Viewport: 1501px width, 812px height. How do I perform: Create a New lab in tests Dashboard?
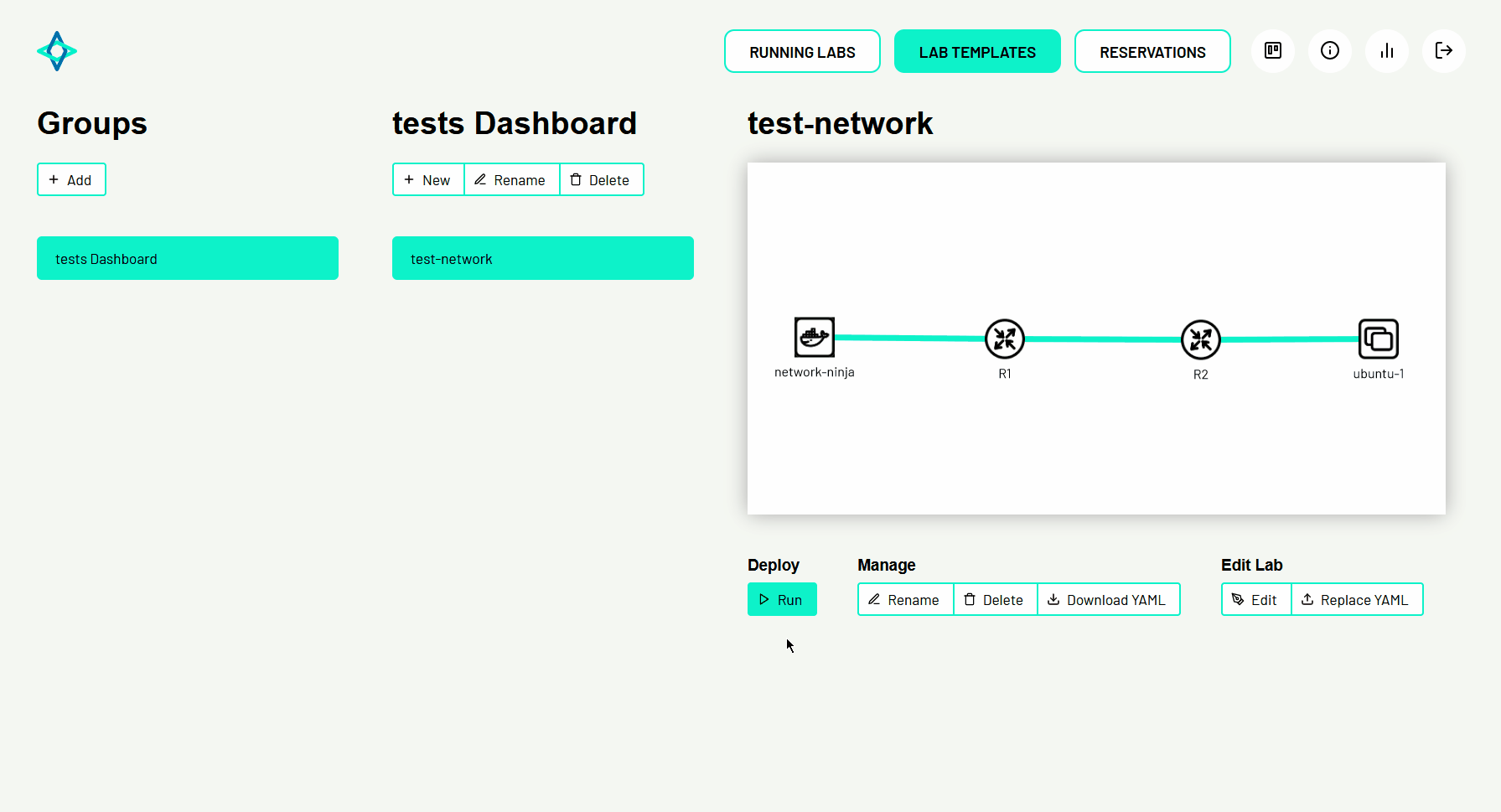[x=428, y=180]
